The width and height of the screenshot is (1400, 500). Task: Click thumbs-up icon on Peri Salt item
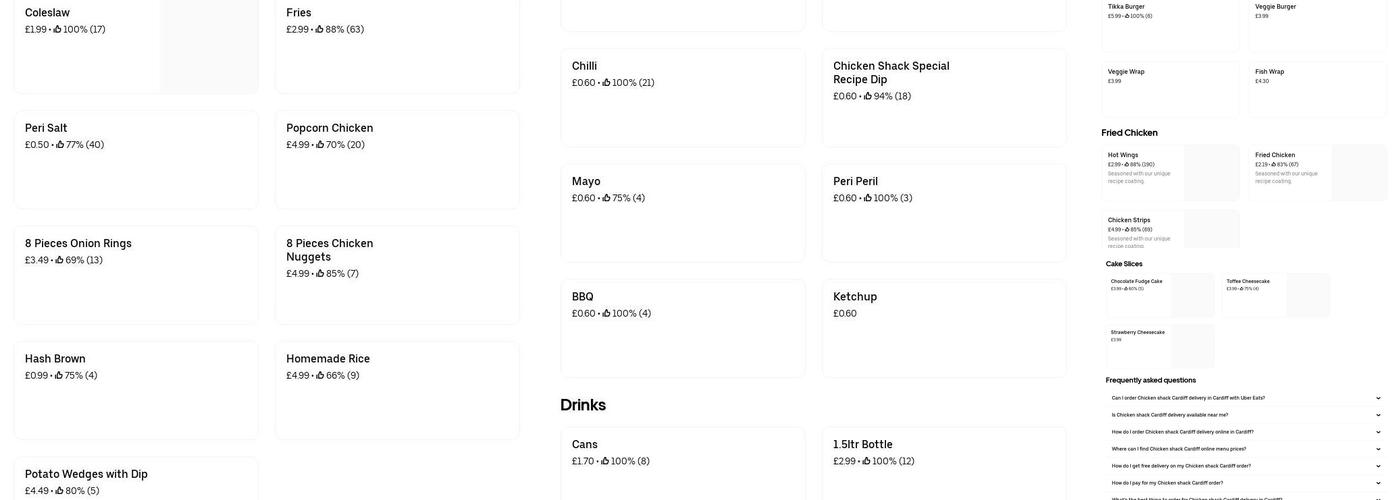pos(60,145)
